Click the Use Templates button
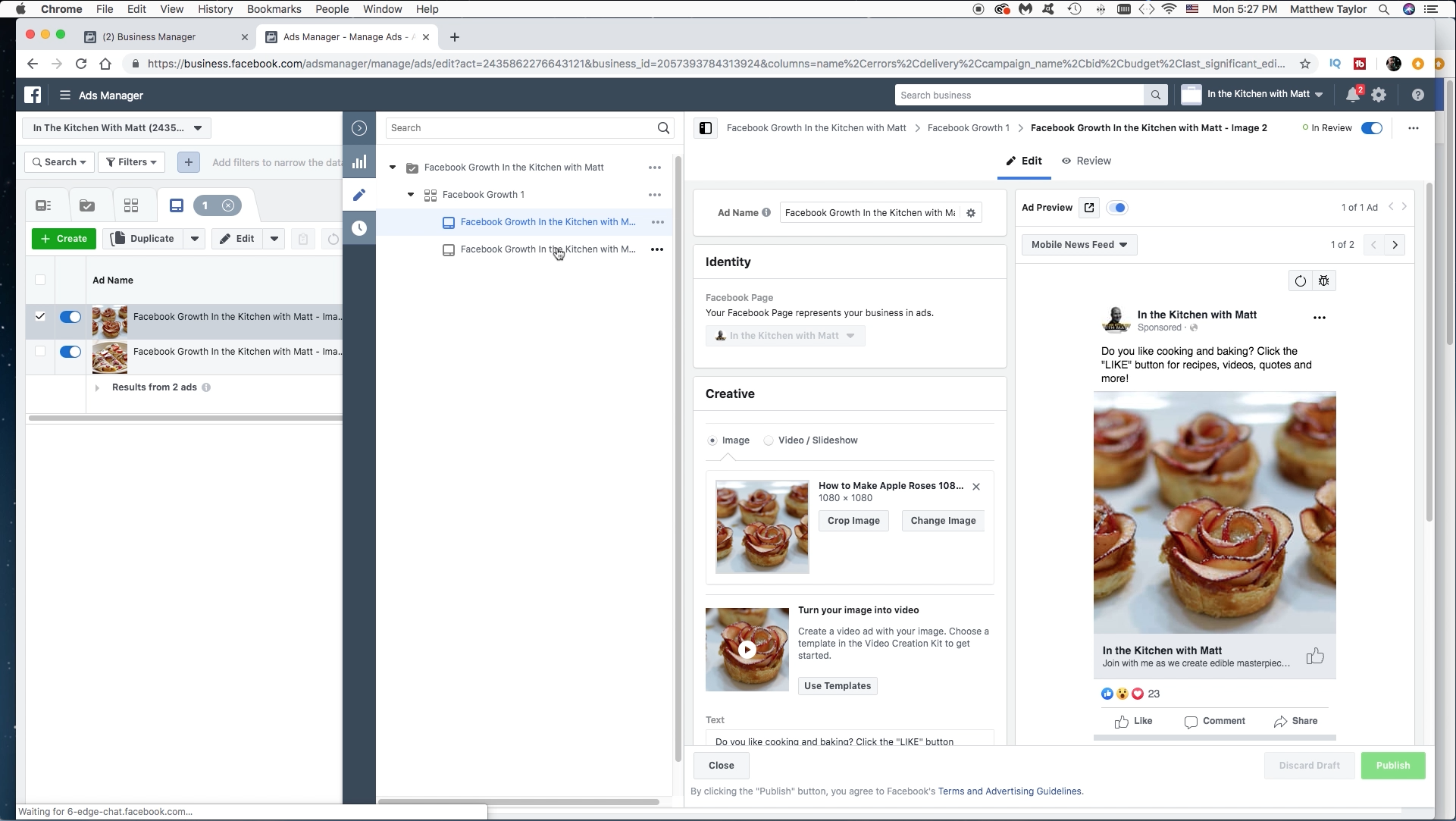Image resolution: width=1456 pixels, height=821 pixels. (x=838, y=686)
